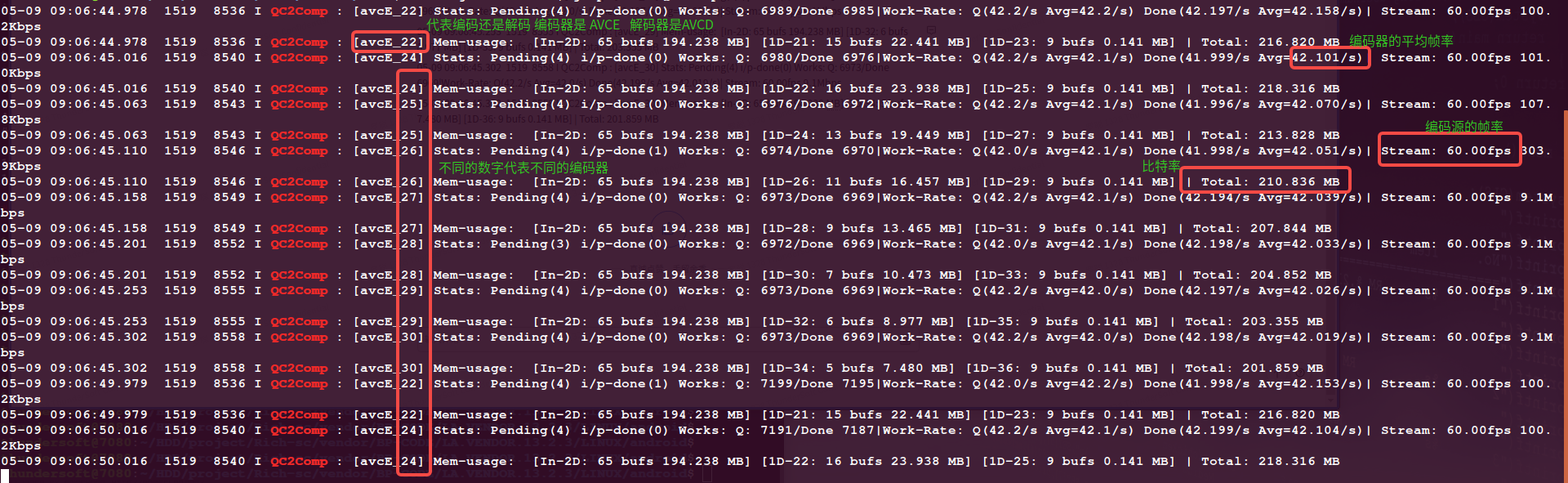This screenshot has width=1568, height=483.
Task: Click the green 编码器的平均帧率 annotation
Action: coord(1401,41)
